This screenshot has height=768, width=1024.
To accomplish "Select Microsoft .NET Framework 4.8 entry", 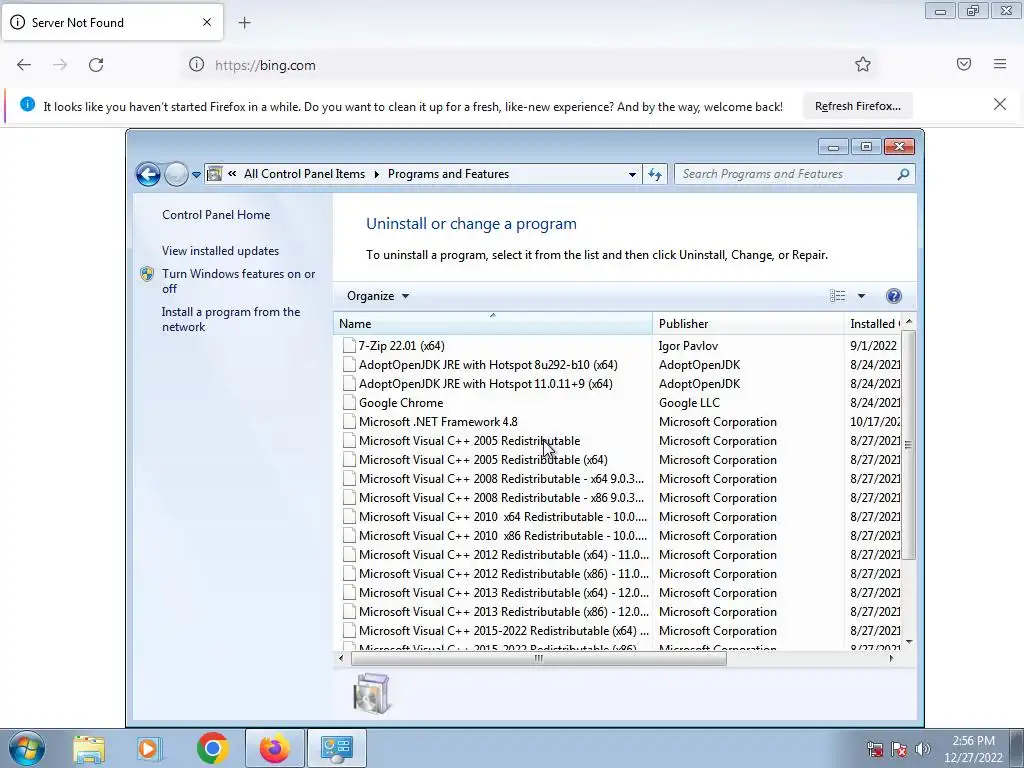I will [438, 421].
